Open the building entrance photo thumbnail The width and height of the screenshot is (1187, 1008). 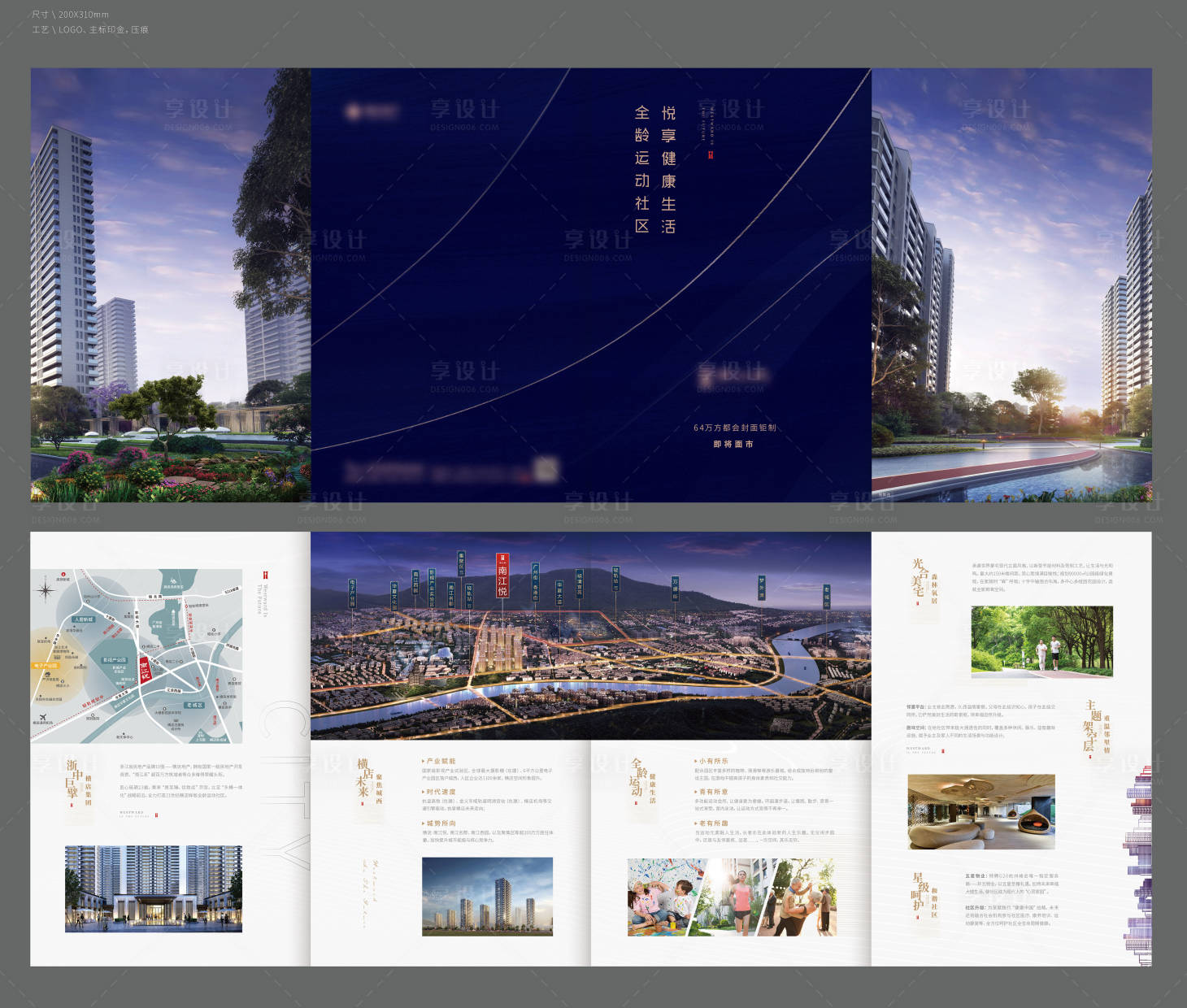pyautogui.click(x=154, y=889)
